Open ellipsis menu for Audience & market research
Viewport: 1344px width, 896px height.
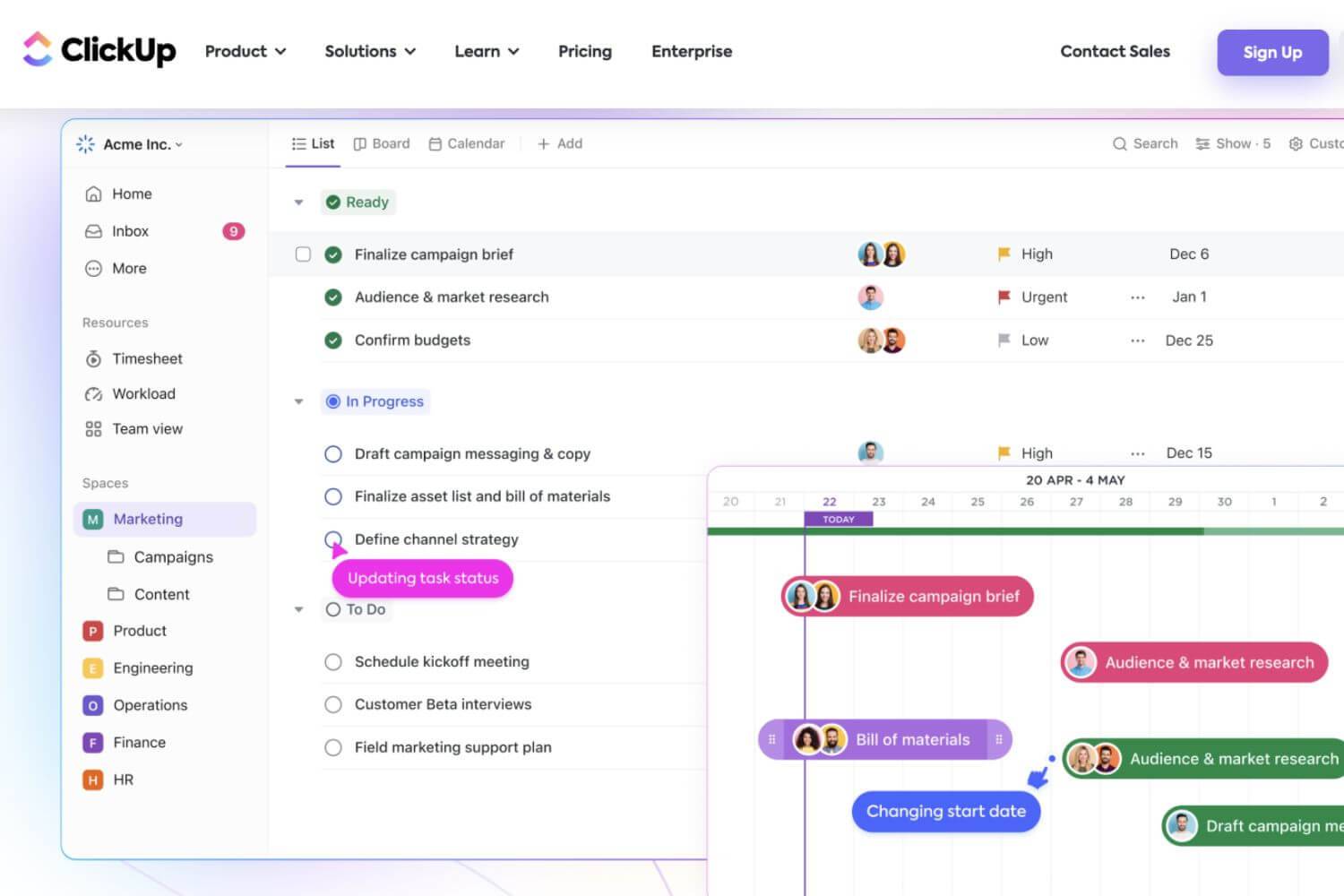(1138, 297)
